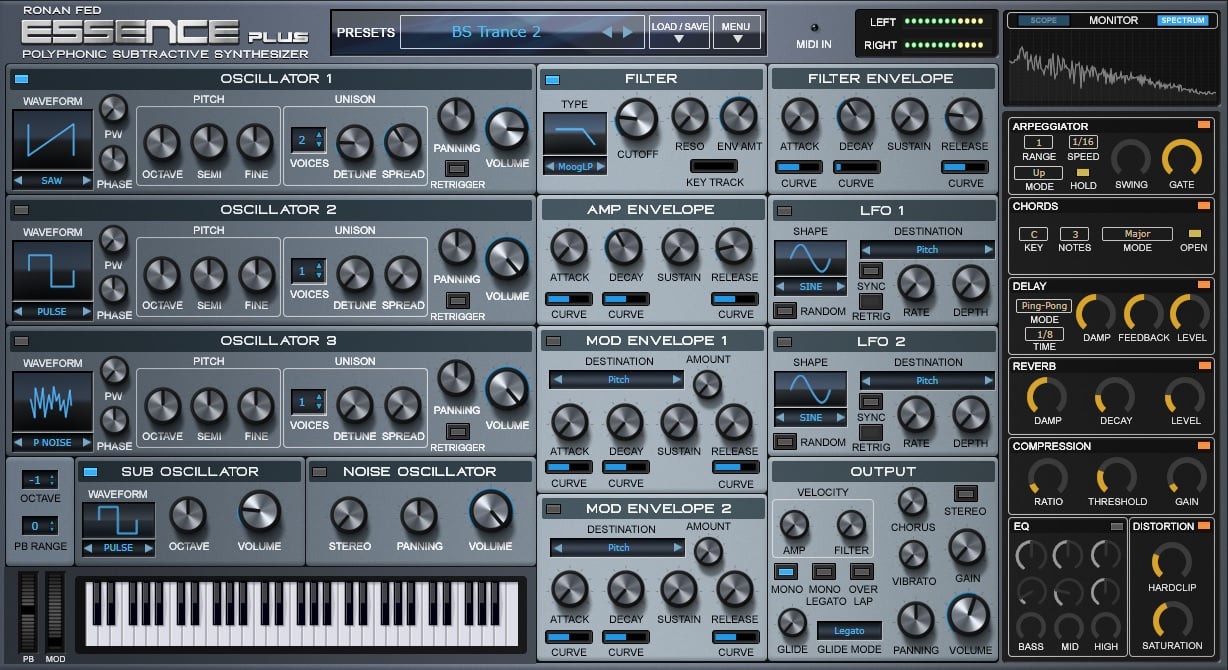Click the Reverb Decay knob
Screen dimensions: 1228x670
(1115, 397)
